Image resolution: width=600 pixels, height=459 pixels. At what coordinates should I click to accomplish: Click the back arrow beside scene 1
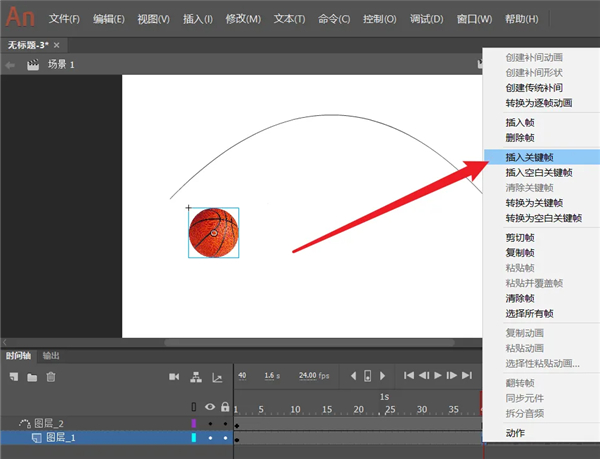[x=10, y=64]
